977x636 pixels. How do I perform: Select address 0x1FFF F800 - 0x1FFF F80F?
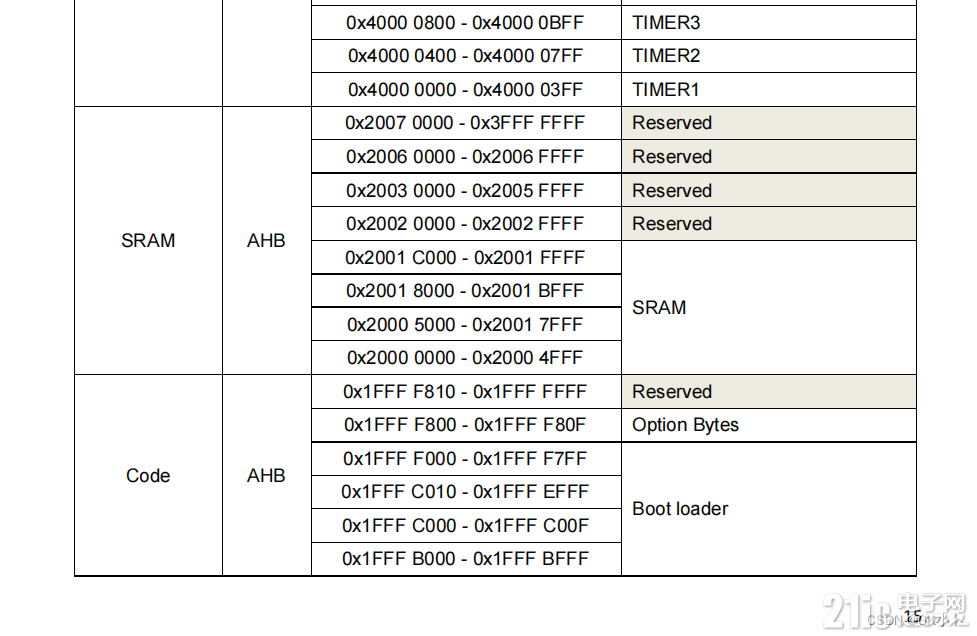pyautogui.click(x=465, y=425)
